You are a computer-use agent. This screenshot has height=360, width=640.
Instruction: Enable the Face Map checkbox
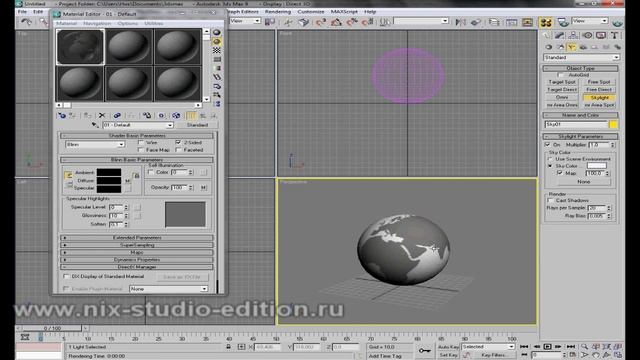point(141,150)
